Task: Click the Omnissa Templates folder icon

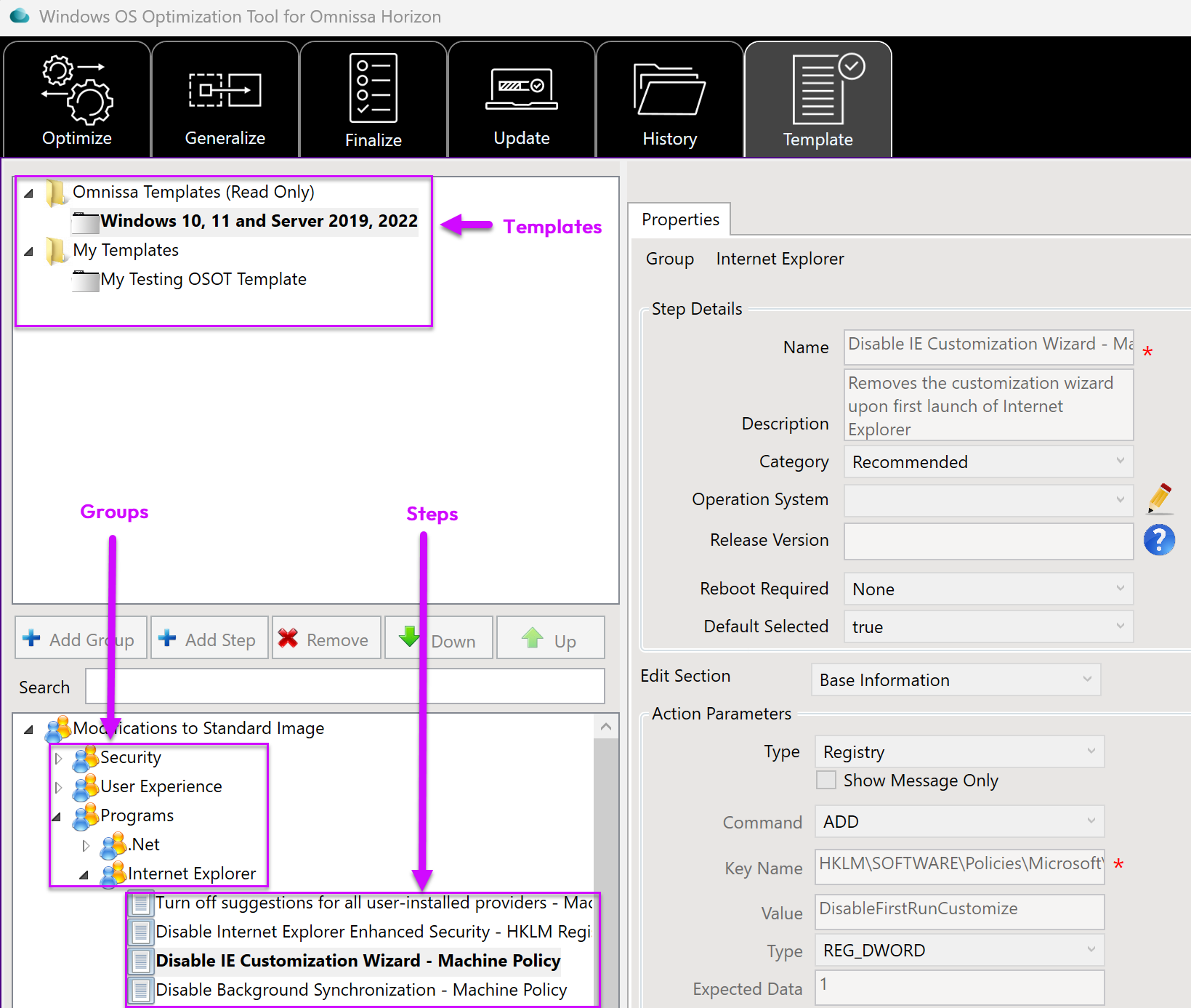Action: (x=56, y=193)
